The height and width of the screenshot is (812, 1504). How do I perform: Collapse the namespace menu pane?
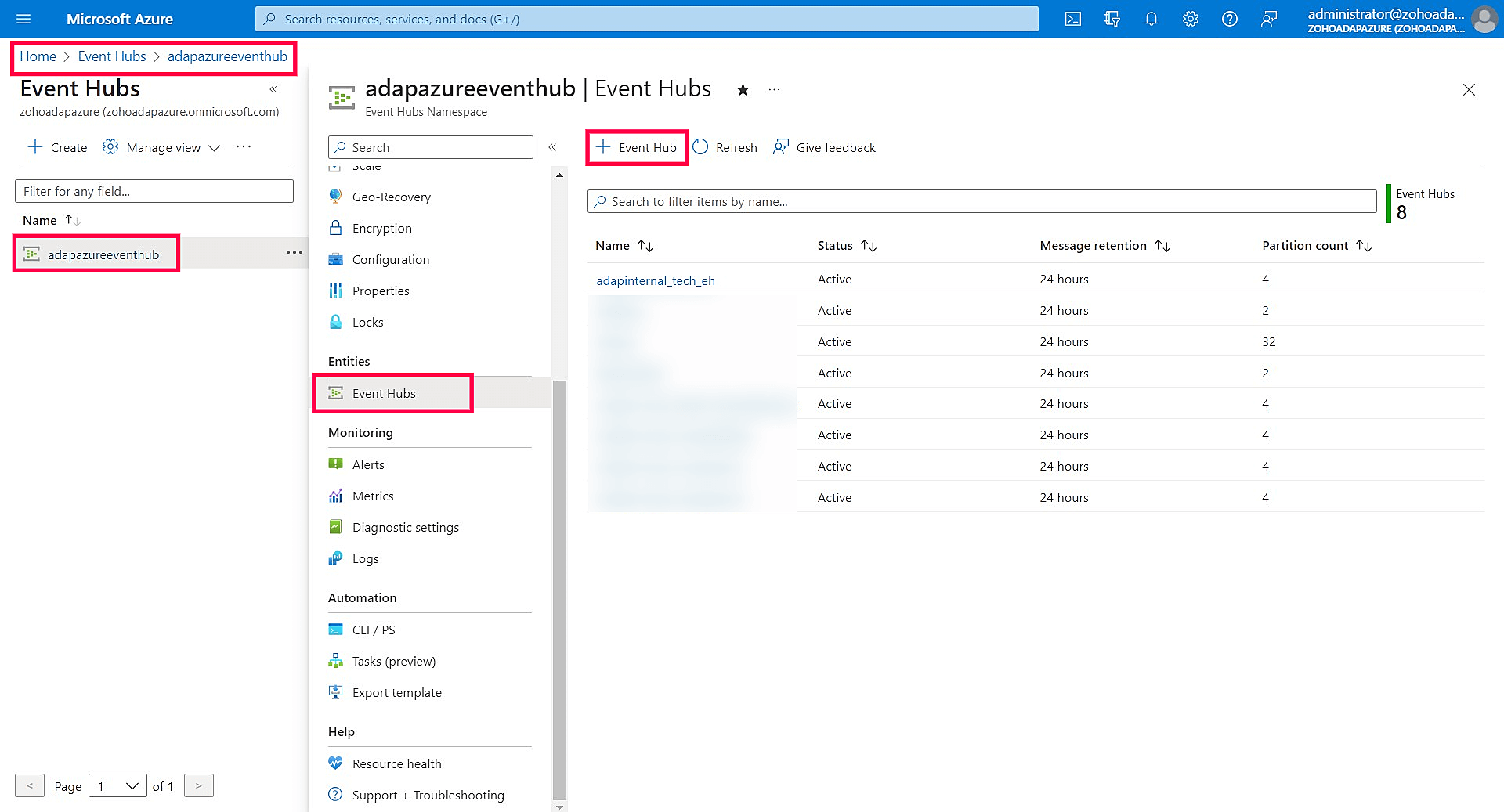tap(552, 146)
